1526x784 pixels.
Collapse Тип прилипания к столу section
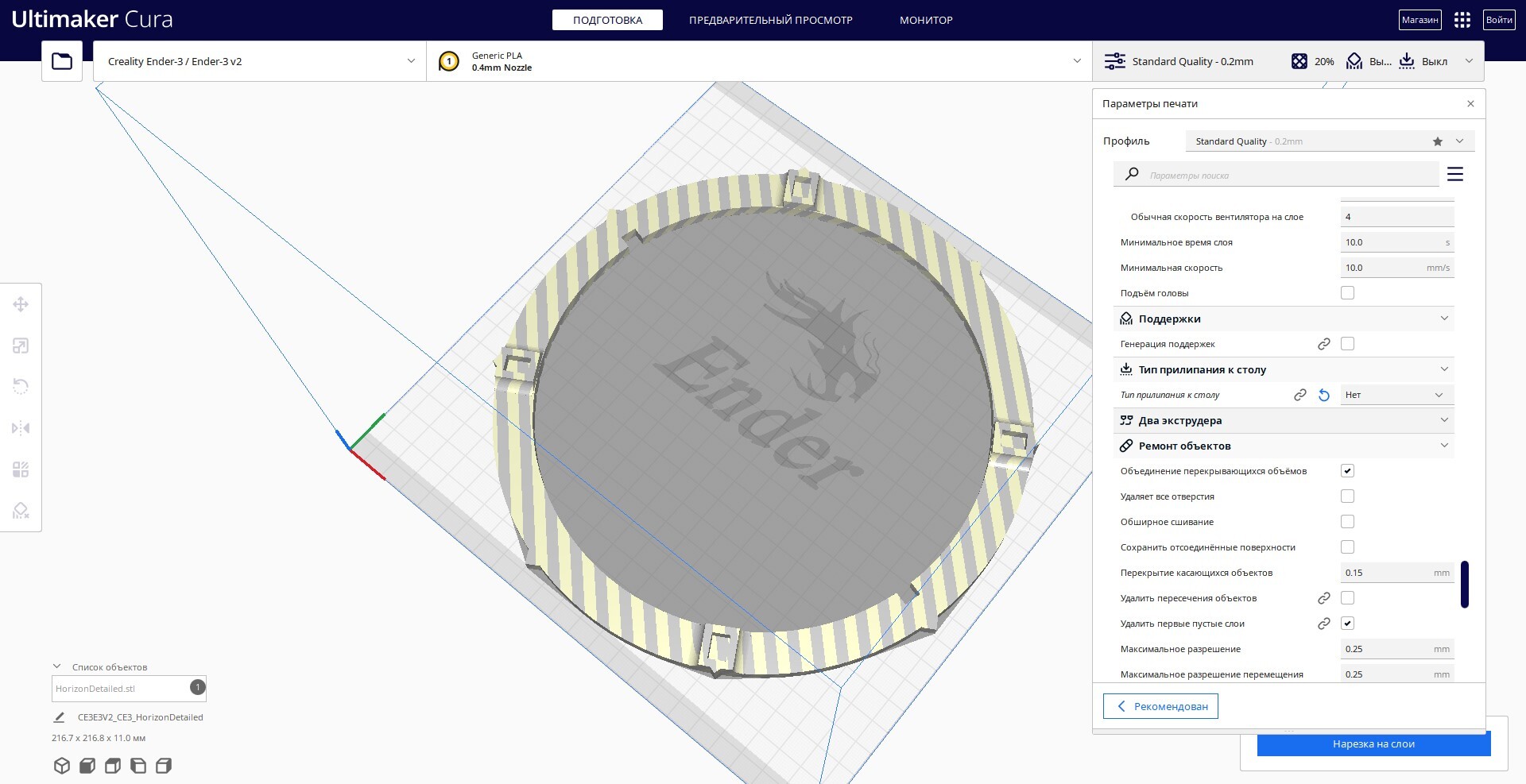click(1284, 369)
